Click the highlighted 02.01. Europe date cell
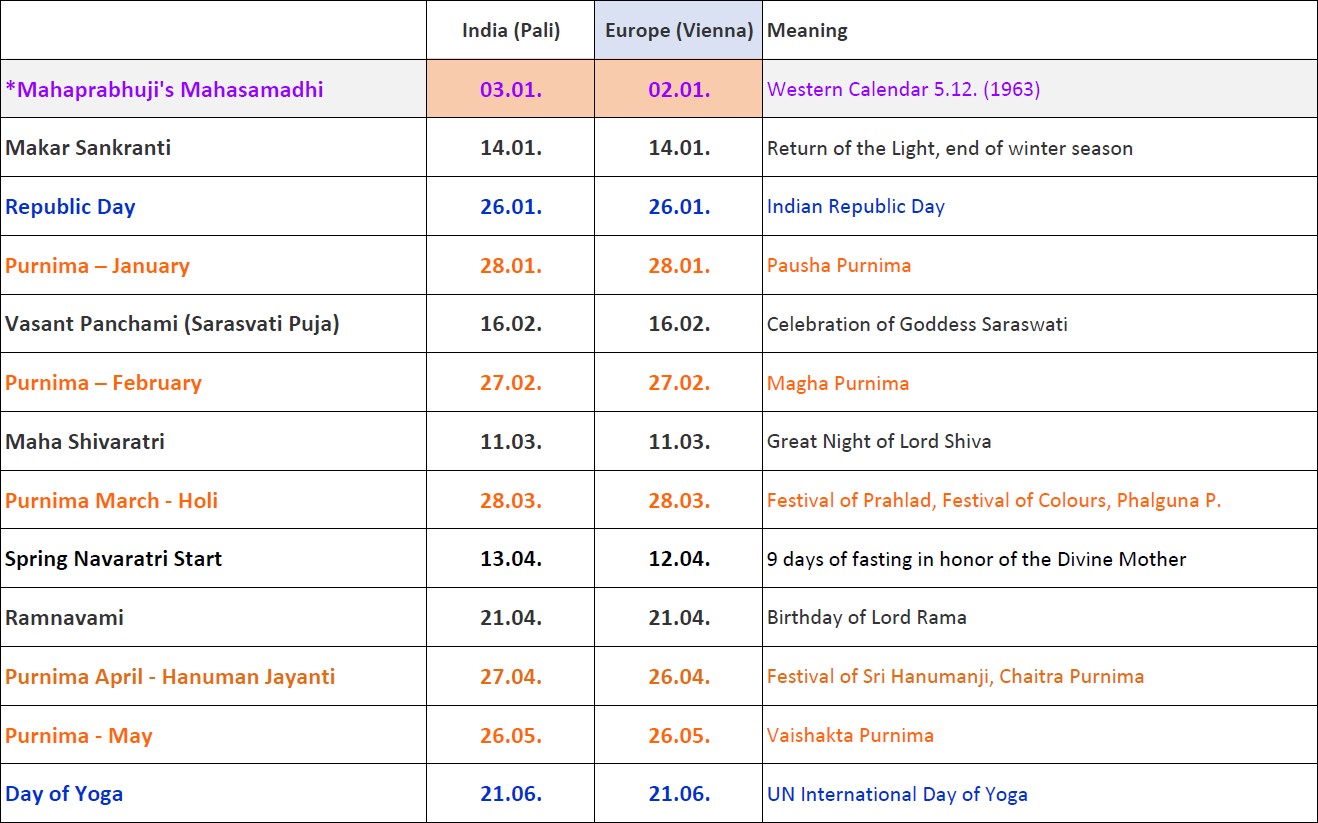Screen dimensions: 1318x823 pyautogui.click(x=678, y=89)
